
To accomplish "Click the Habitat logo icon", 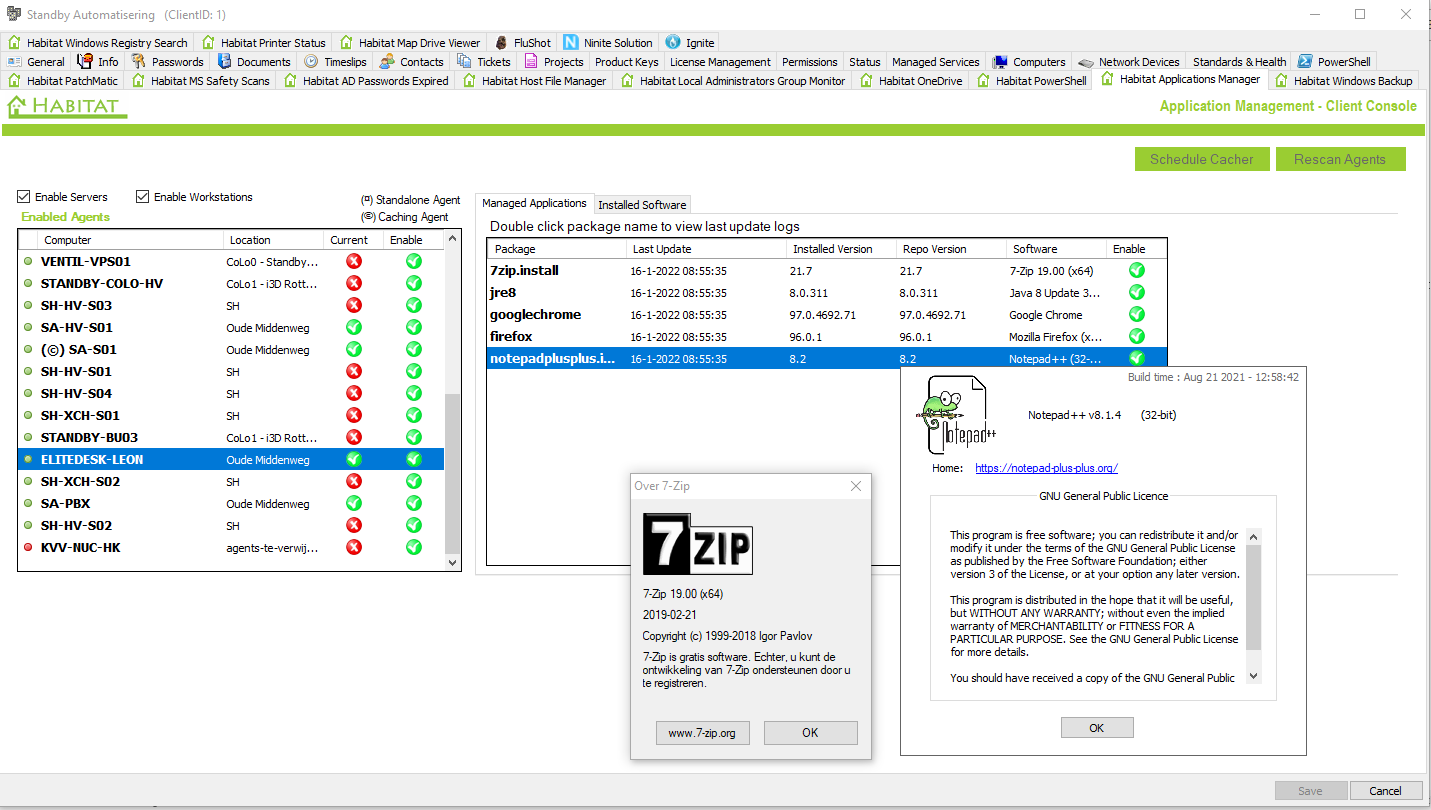I will click(17, 106).
